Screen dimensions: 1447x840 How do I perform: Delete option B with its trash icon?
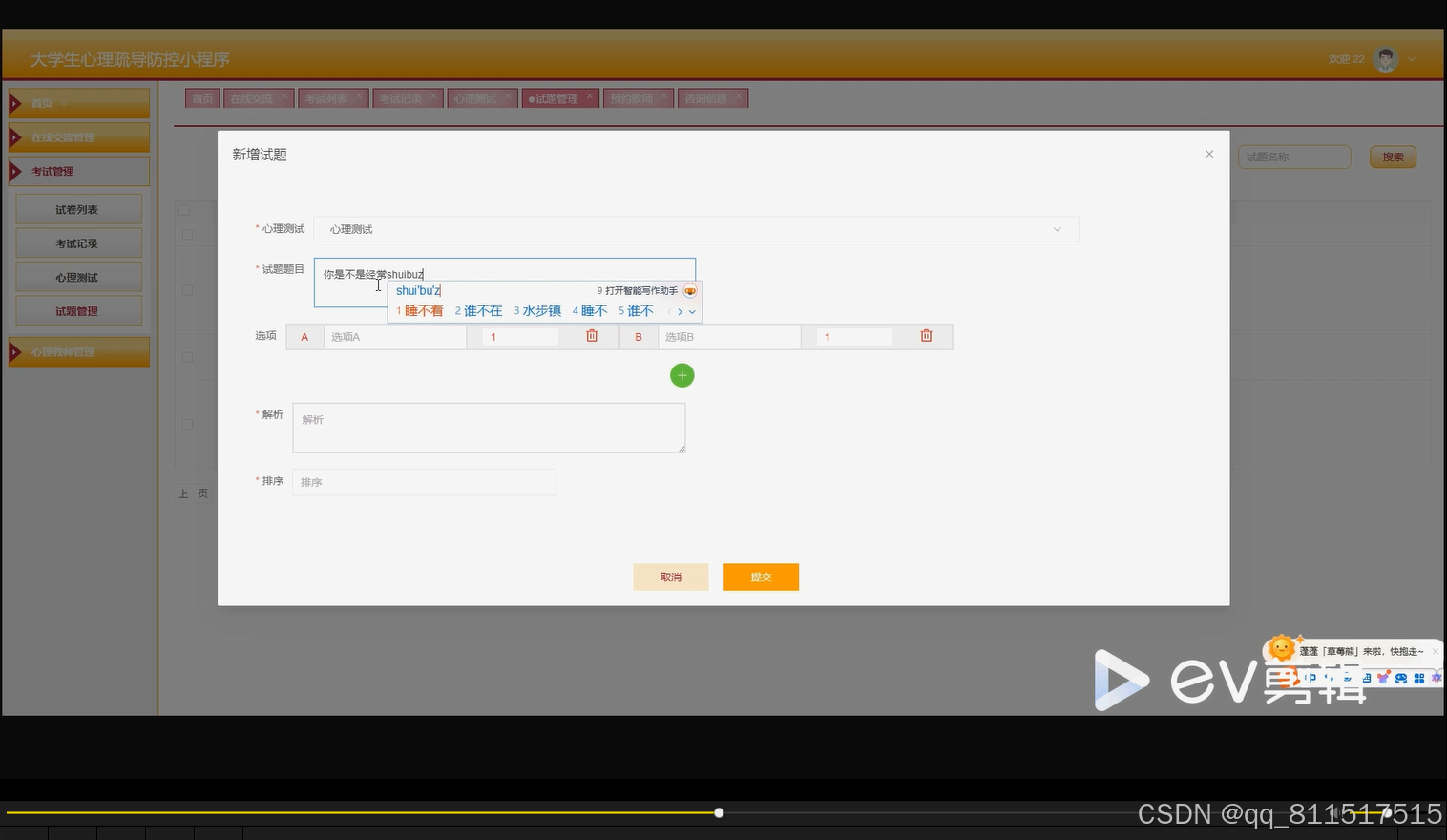pyautogui.click(x=926, y=336)
